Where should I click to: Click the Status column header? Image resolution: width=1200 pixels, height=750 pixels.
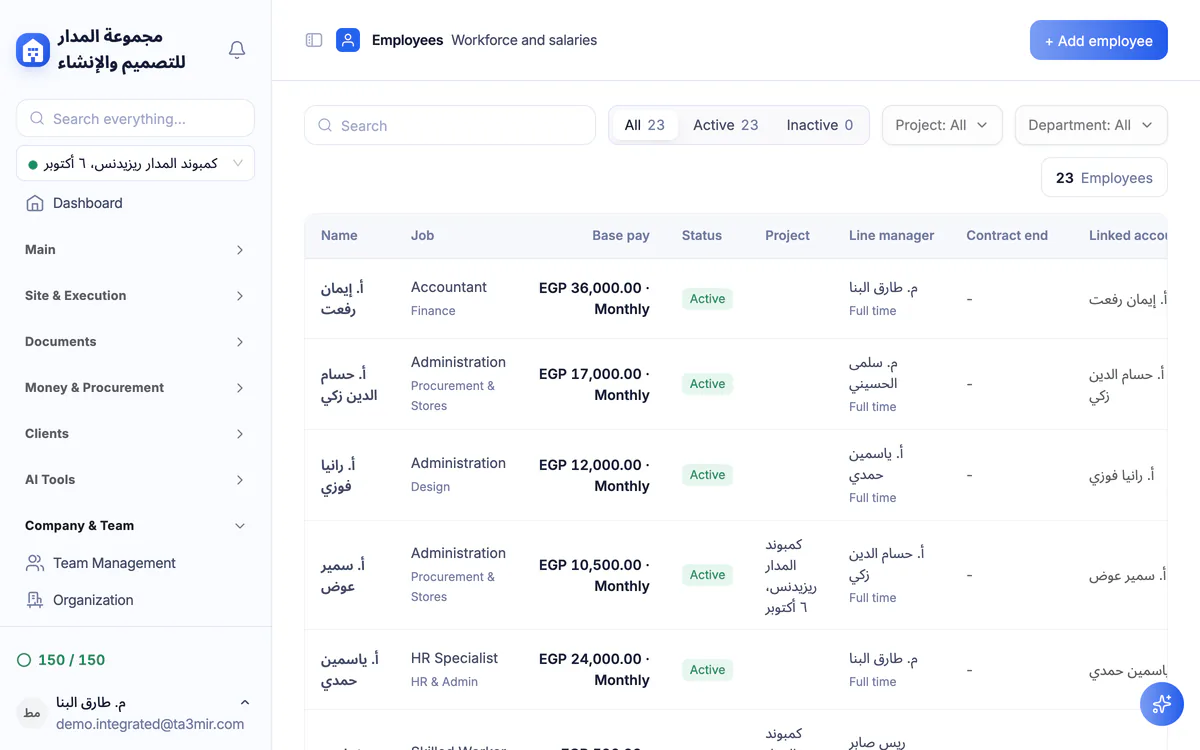tap(702, 236)
